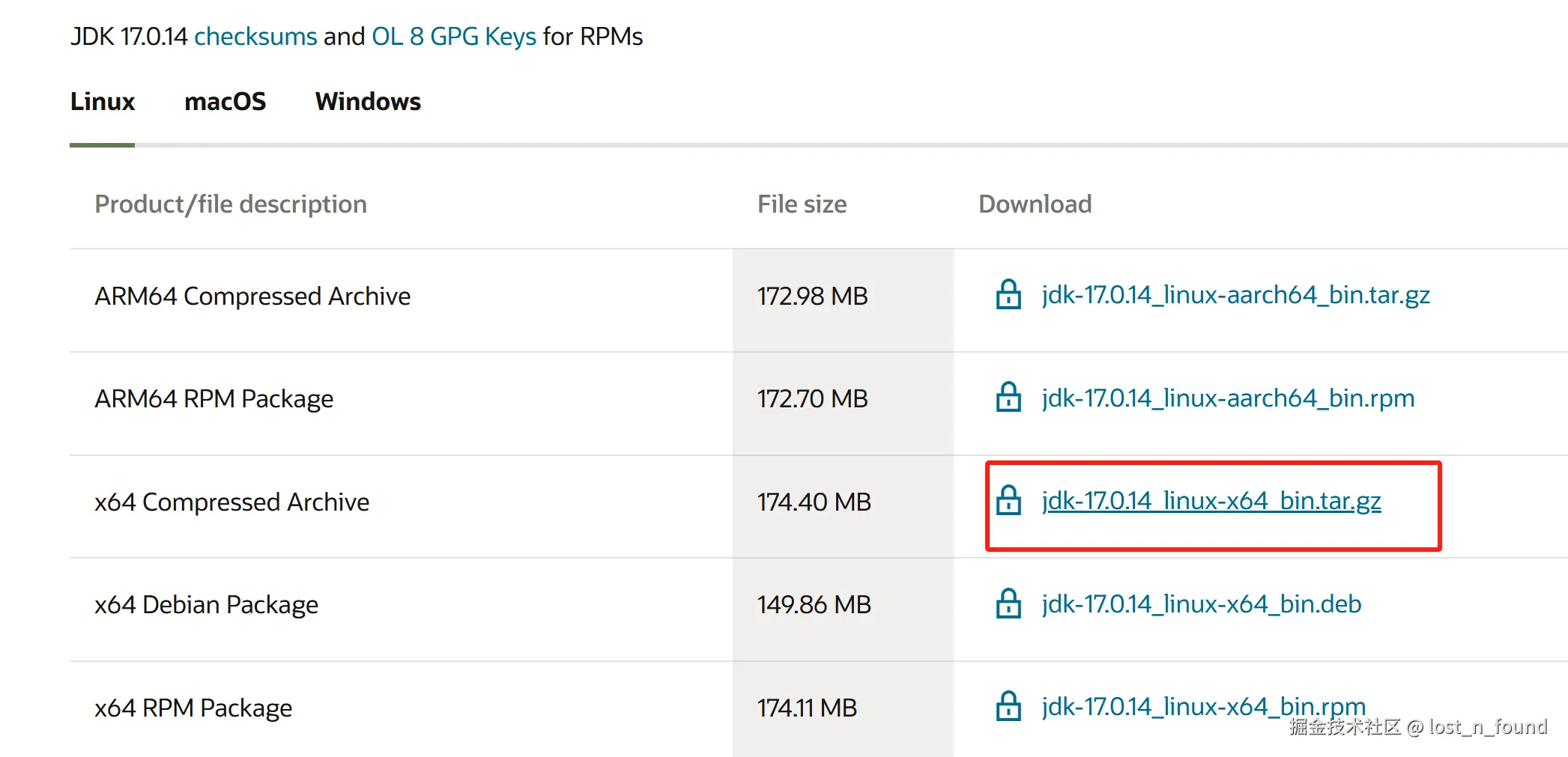Switch to the Windows tab
Screen dimensions: 1568x757
(x=368, y=102)
